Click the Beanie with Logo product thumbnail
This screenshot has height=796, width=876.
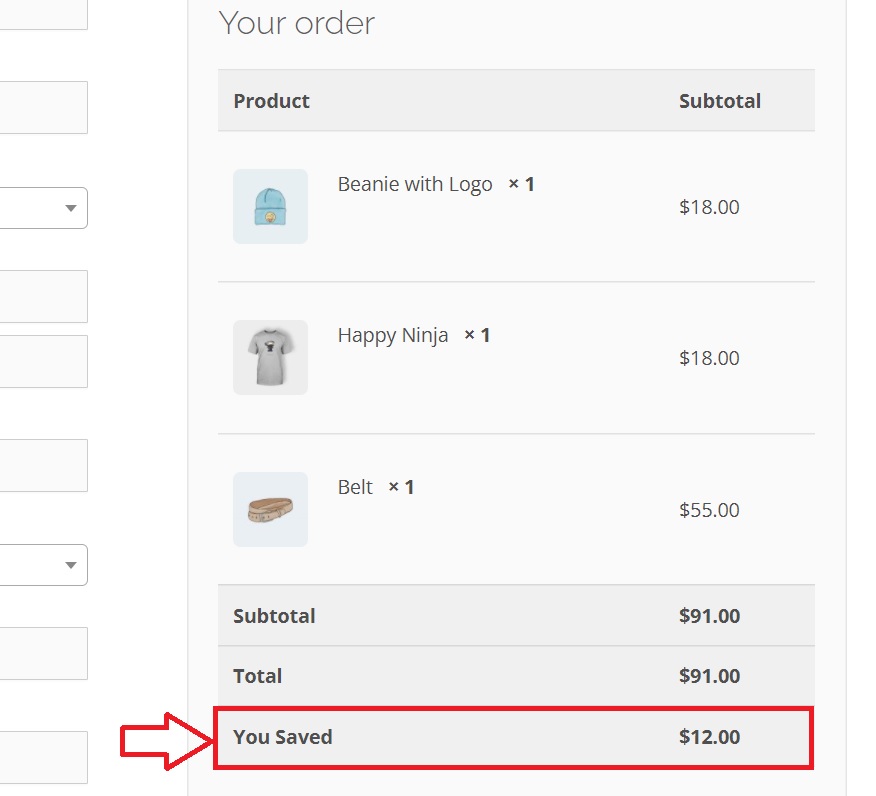pos(270,206)
